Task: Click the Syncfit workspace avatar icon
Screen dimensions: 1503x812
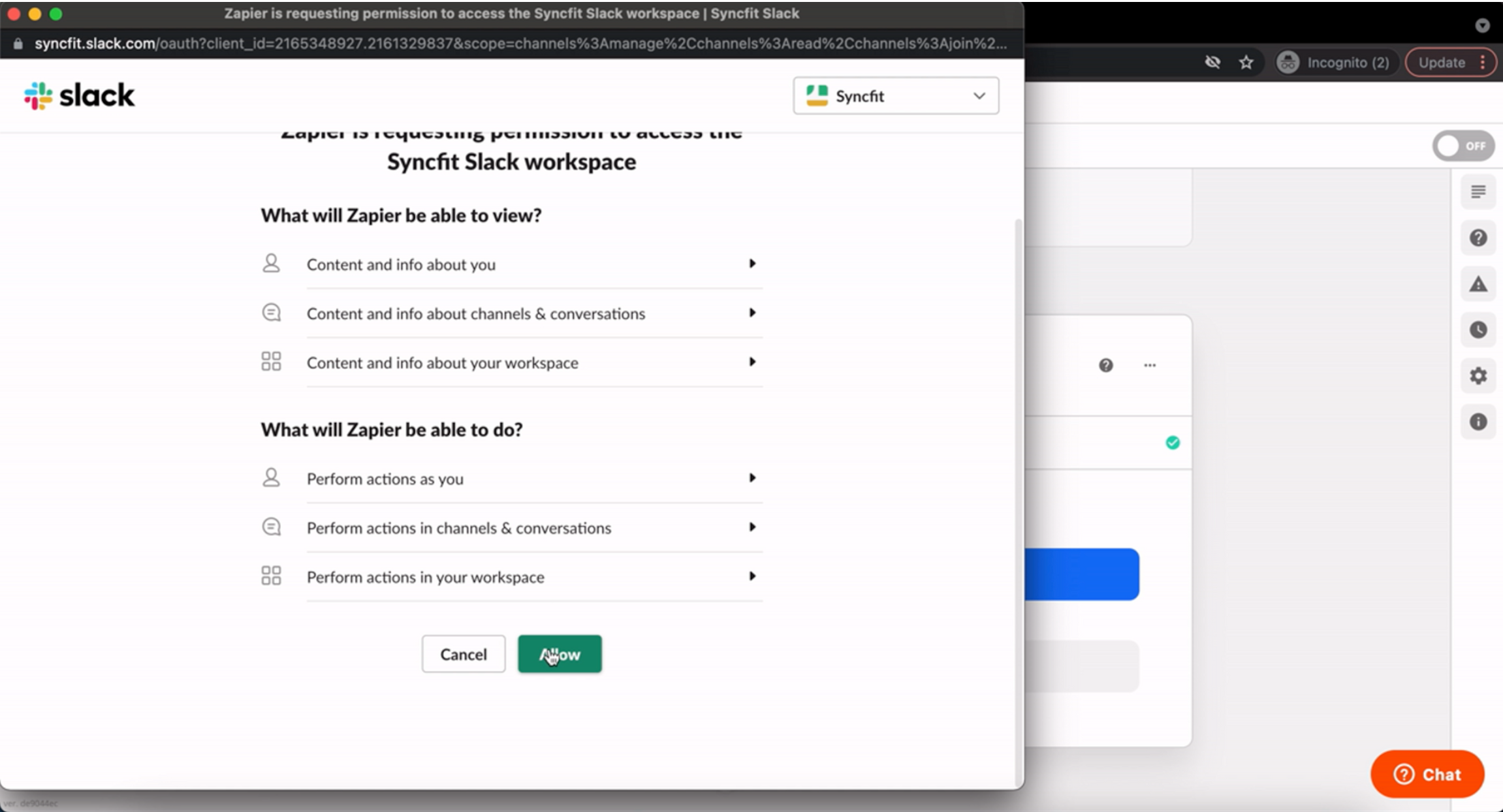Action: tap(817, 96)
